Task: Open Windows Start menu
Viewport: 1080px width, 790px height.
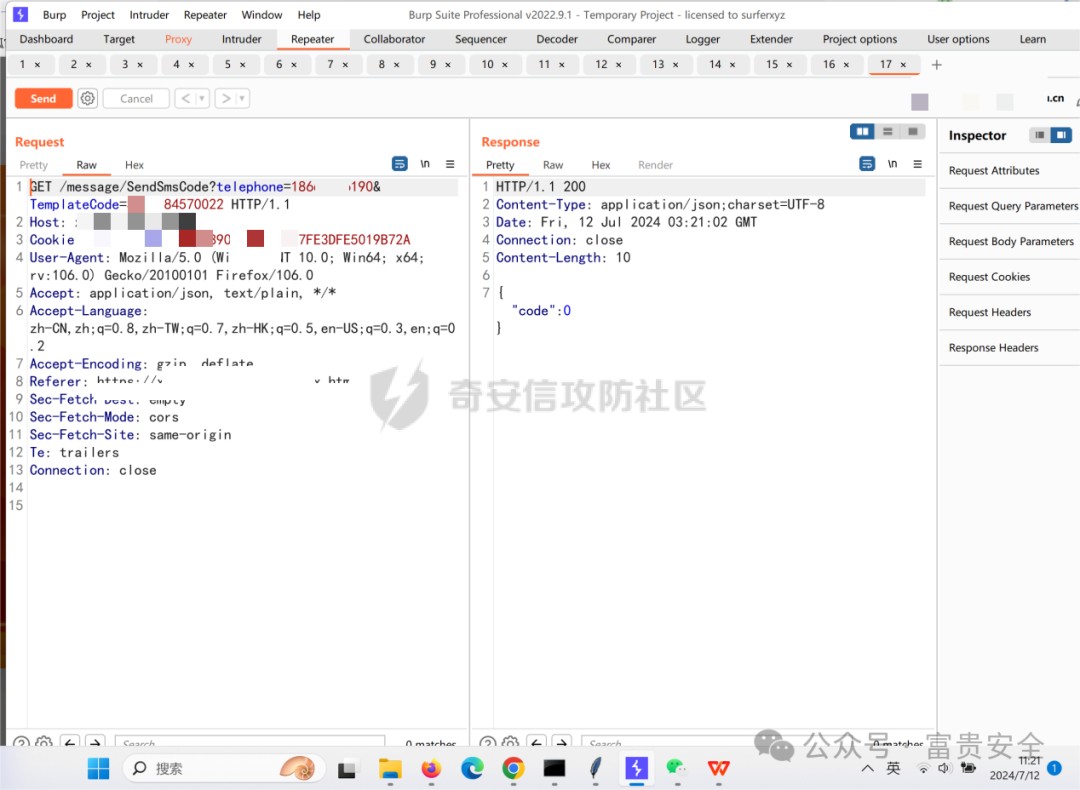Action: tap(98, 768)
